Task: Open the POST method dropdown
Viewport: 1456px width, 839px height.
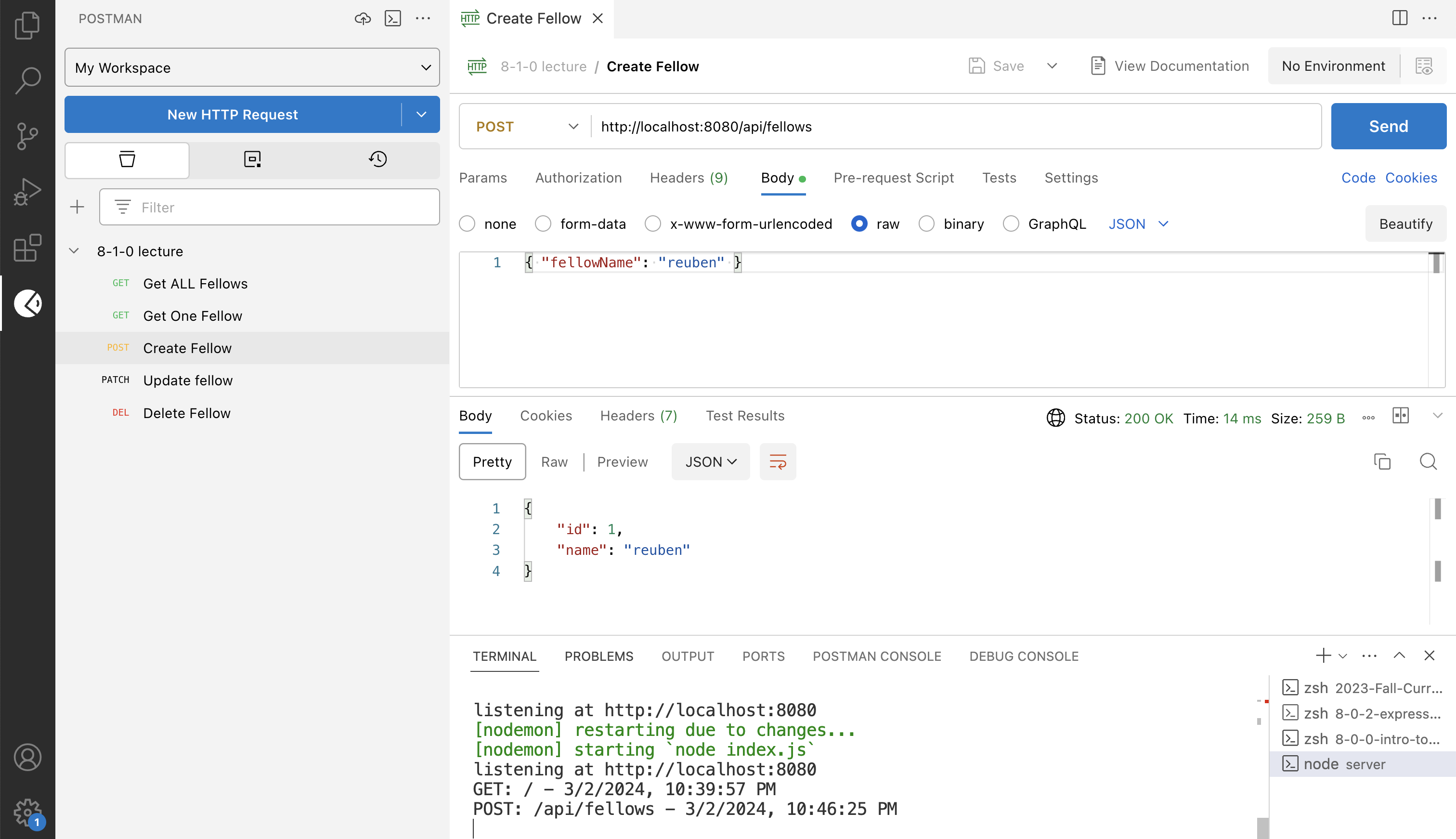Action: [x=526, y=127]
